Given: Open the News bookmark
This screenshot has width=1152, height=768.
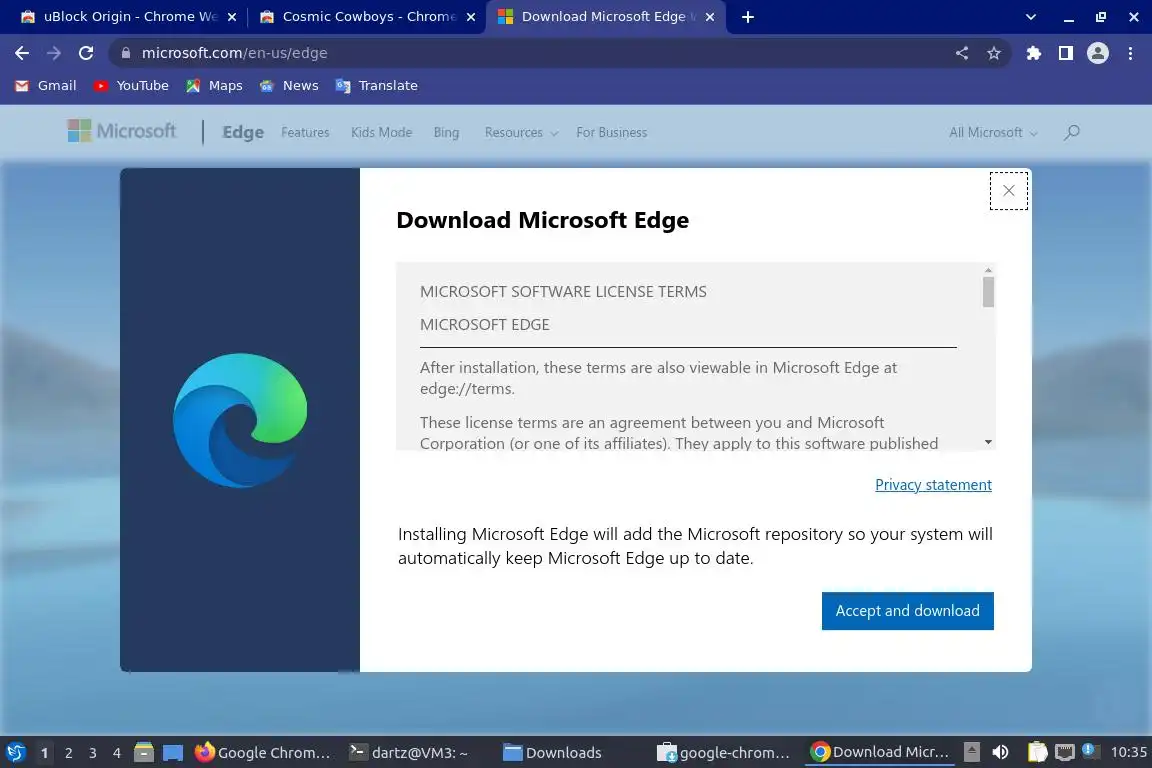Looking at the screenshot, I should (289, 85).
